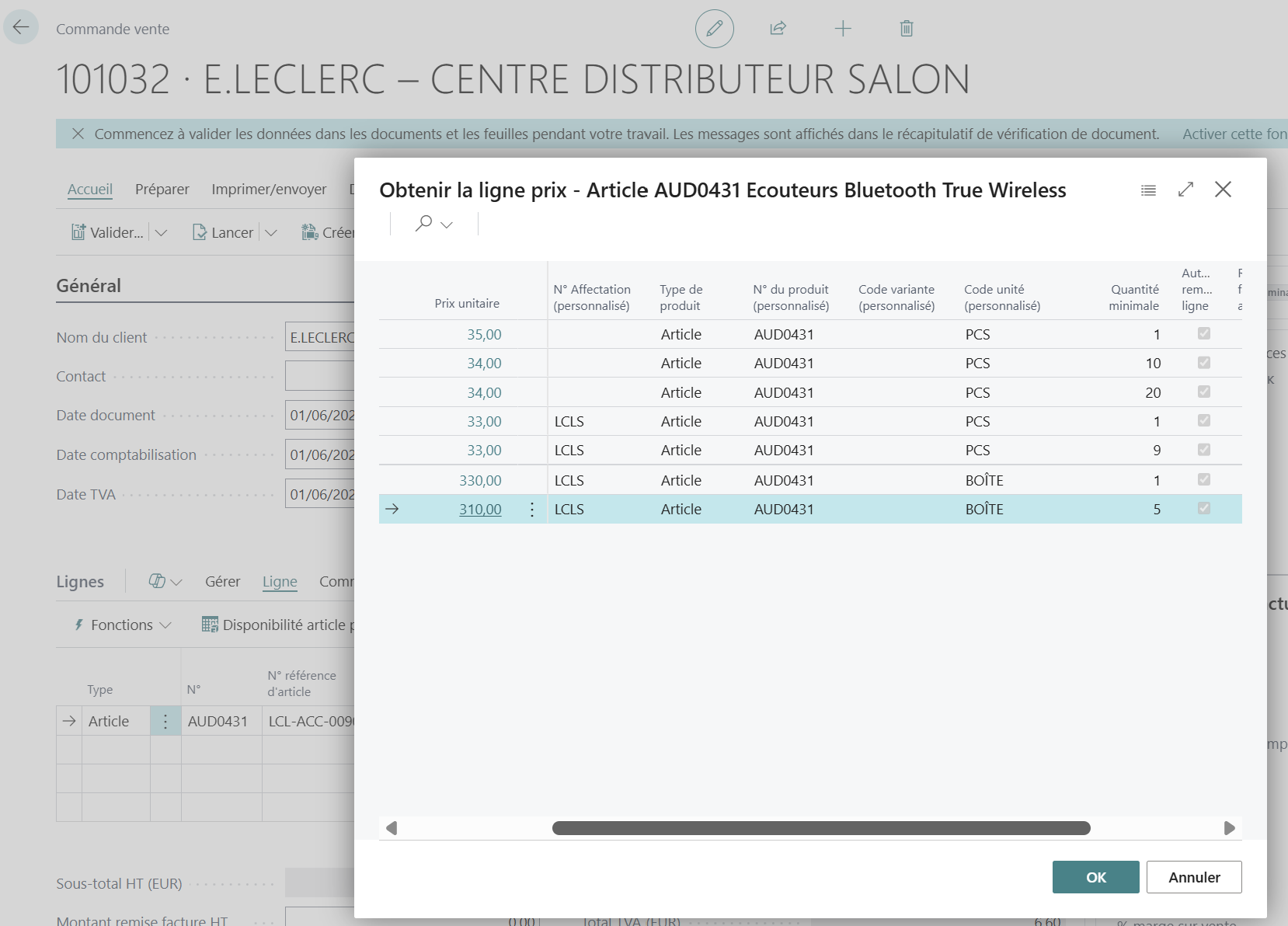Click the plus icon to create new

843,29
